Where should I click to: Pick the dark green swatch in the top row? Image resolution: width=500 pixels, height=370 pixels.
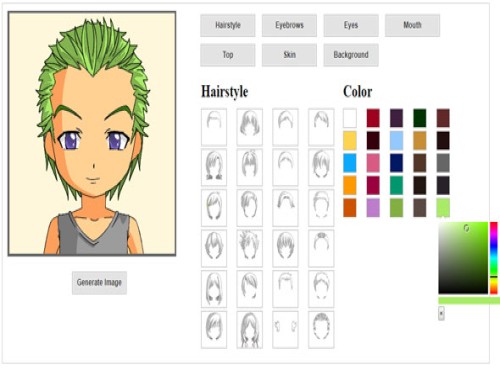pyautogui.click(x=420, y=118)
